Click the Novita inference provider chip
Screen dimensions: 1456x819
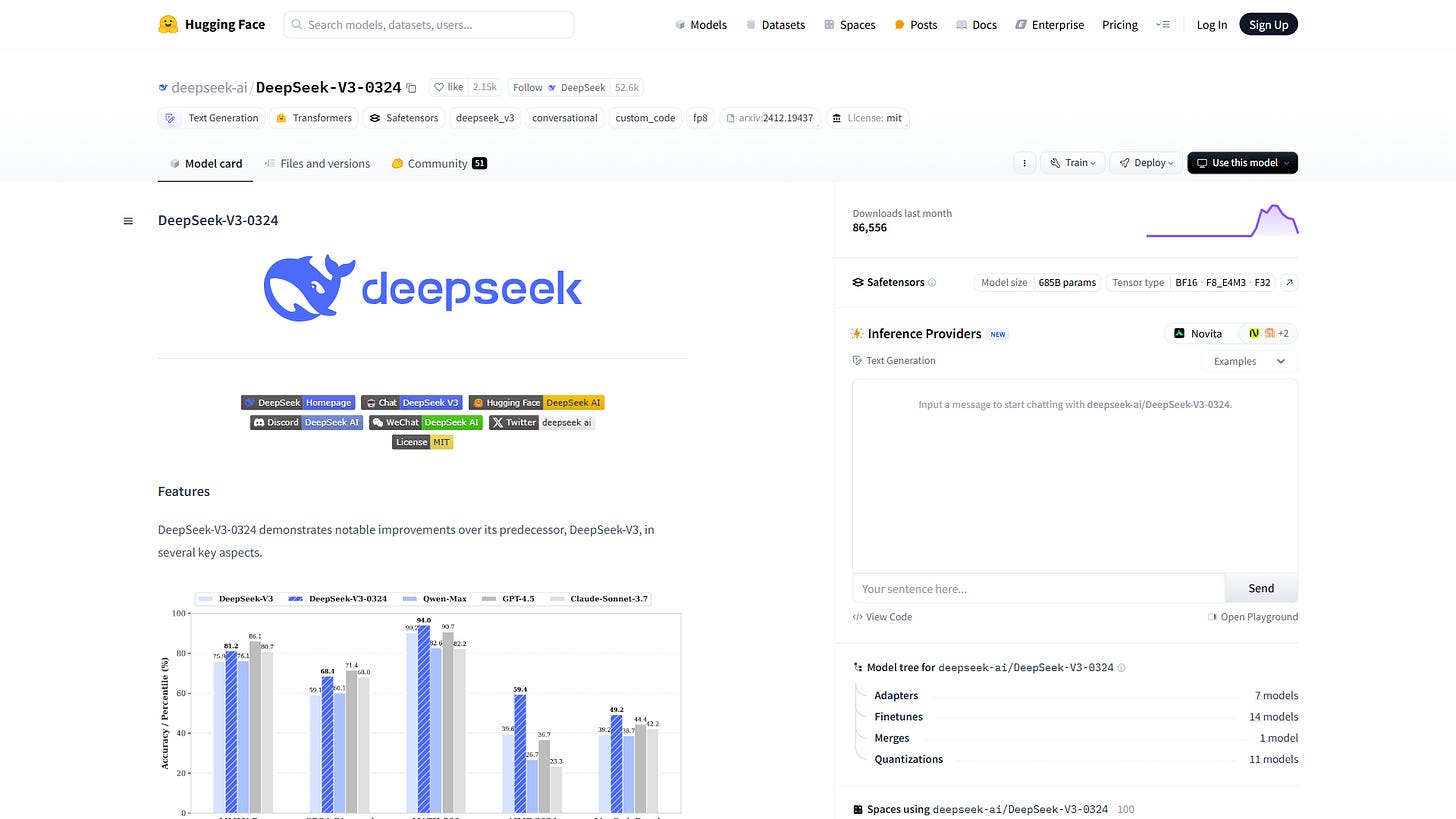(x=1197, y=334)
